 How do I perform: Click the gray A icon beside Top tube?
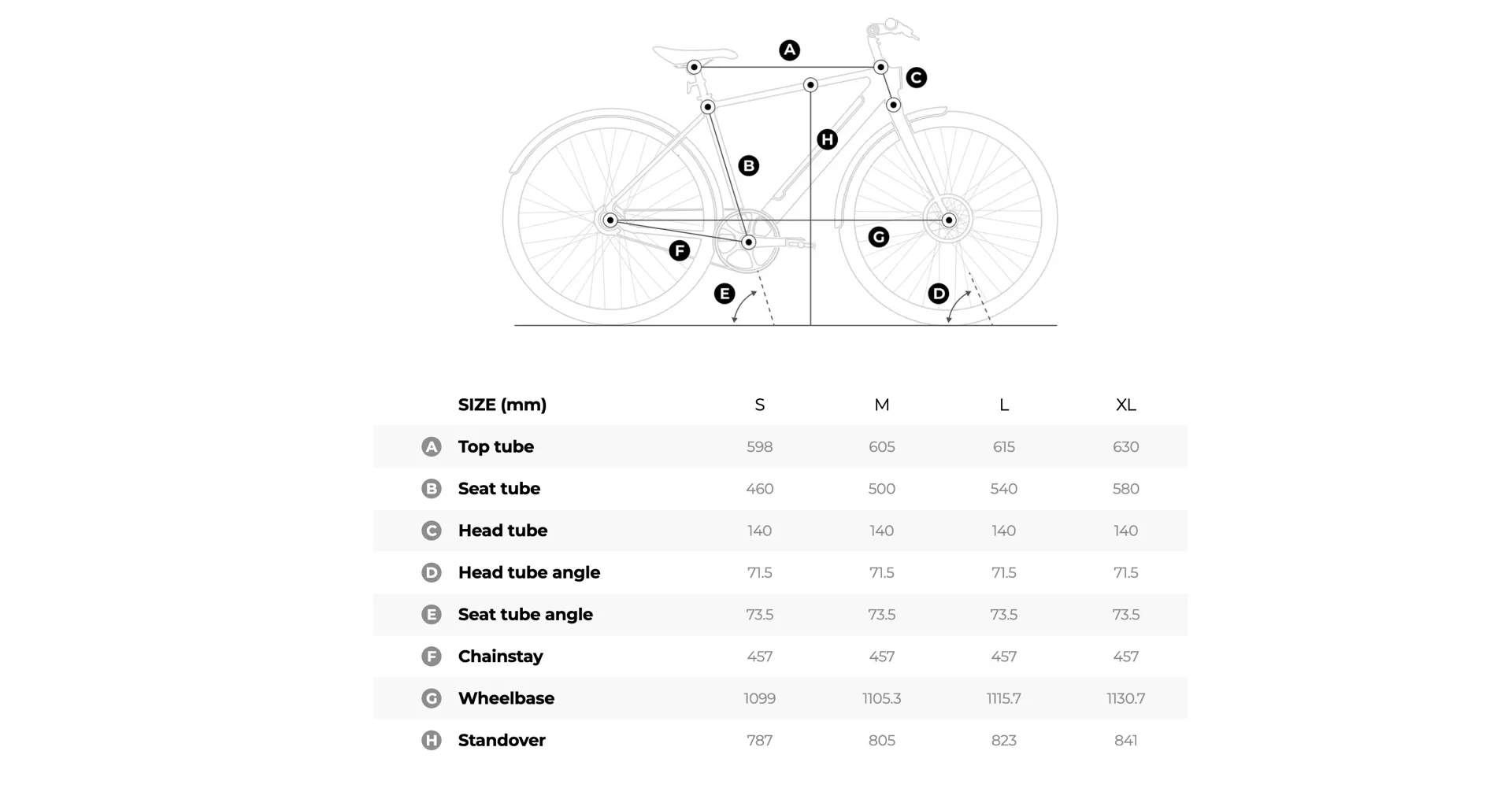tap(431, 447)
